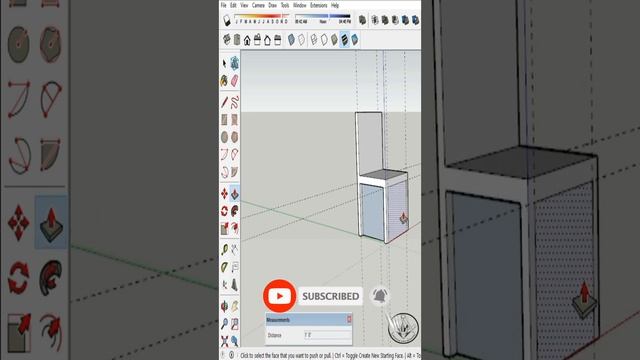This screenshot has width=640, height=360.
Task: Select the 2 Point Arc tool
Action: coord(235,154)
